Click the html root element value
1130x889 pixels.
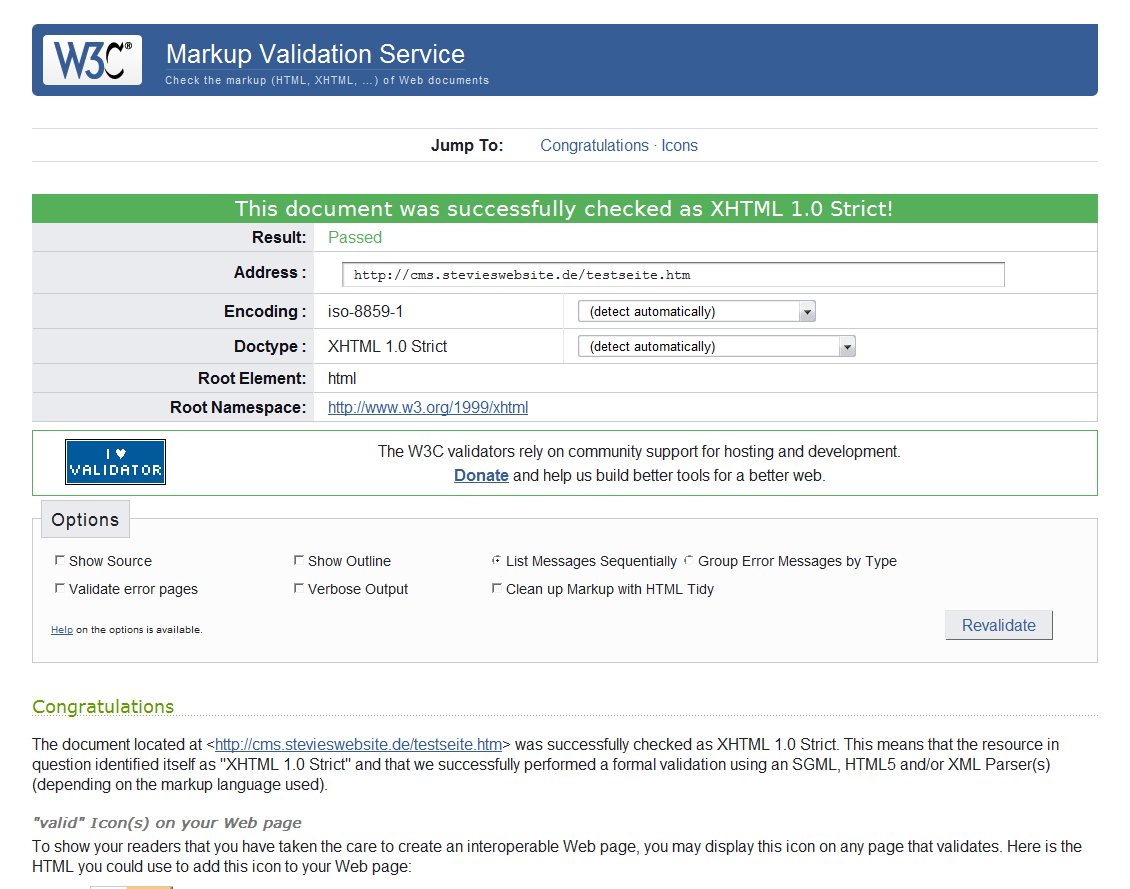click(x=342, y=379)
